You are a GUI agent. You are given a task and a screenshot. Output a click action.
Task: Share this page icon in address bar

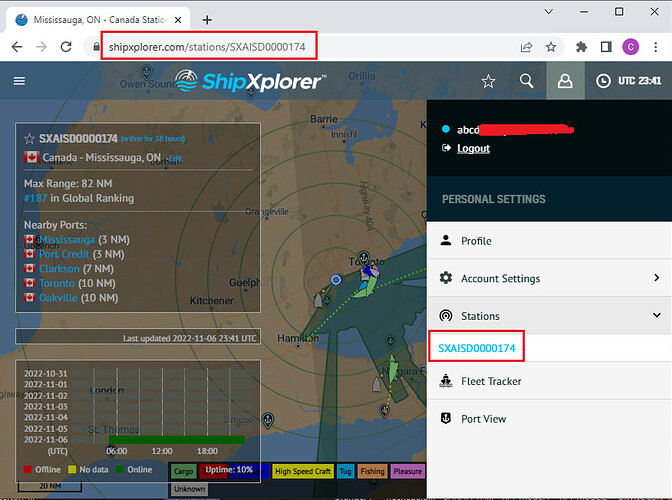[x=526, y=47]
